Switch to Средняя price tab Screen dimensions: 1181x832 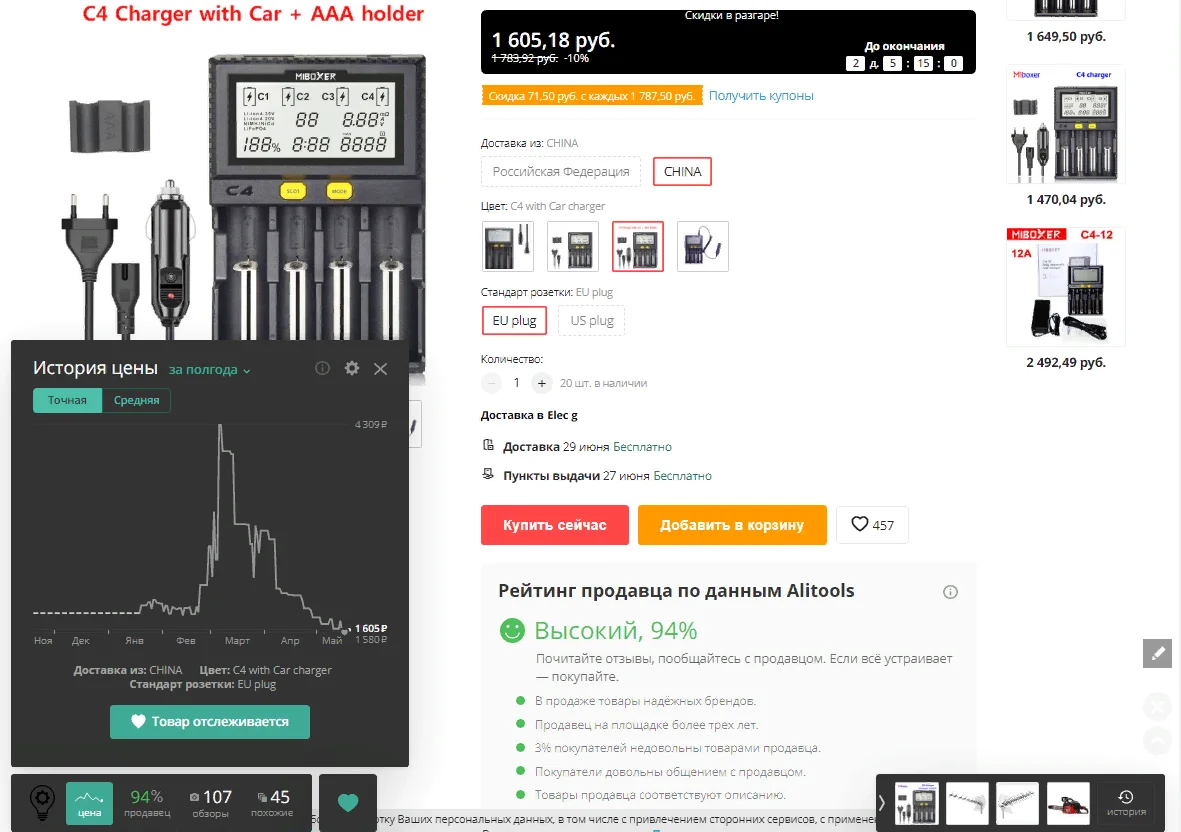pyautogui.click(x=136, y=401)
